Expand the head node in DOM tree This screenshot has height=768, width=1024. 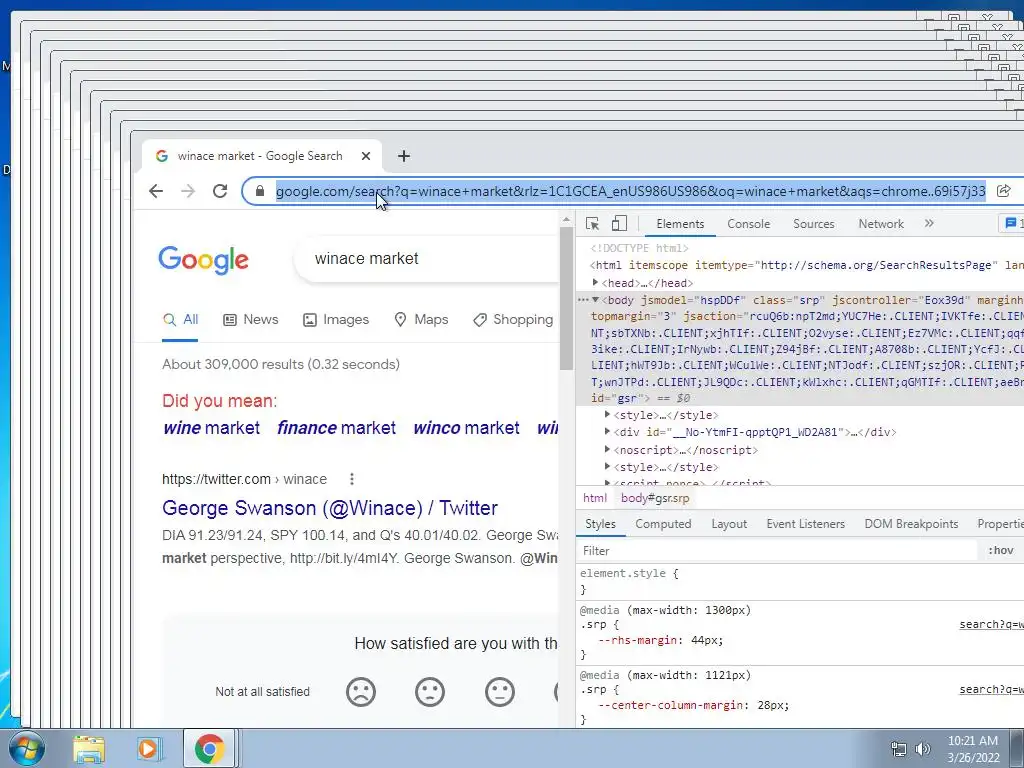point(595,283)
